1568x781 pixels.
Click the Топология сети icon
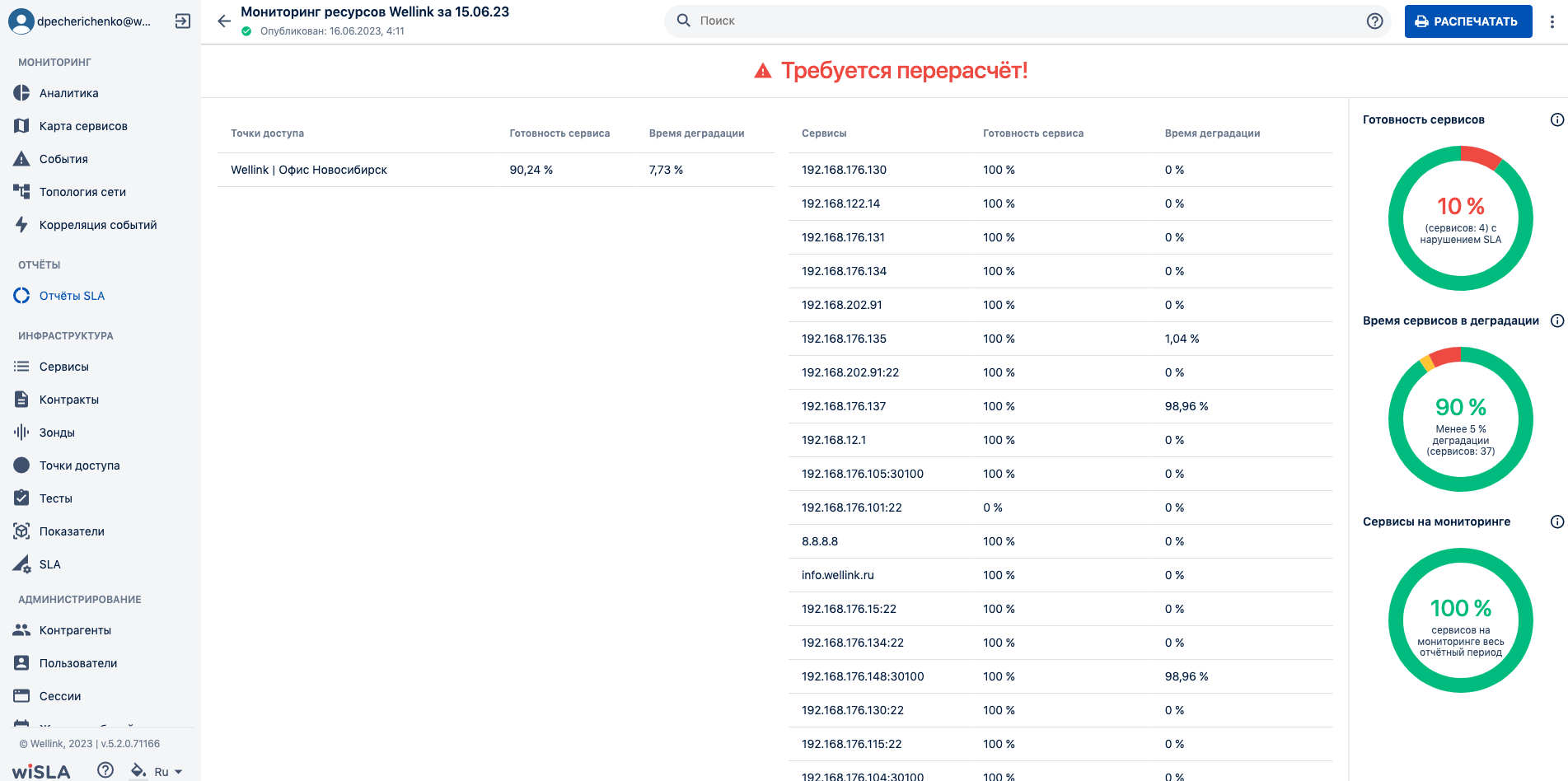coord(21,192)
